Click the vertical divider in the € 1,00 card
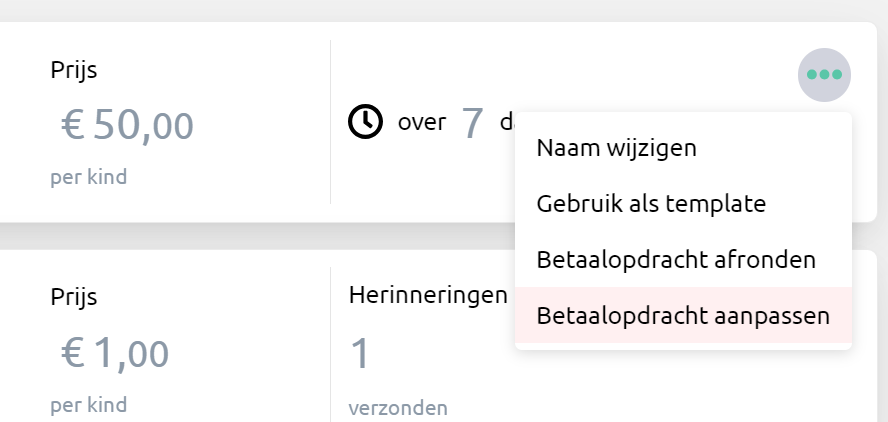888x422 pixels. pyautogui.click(x=330, y=345)
